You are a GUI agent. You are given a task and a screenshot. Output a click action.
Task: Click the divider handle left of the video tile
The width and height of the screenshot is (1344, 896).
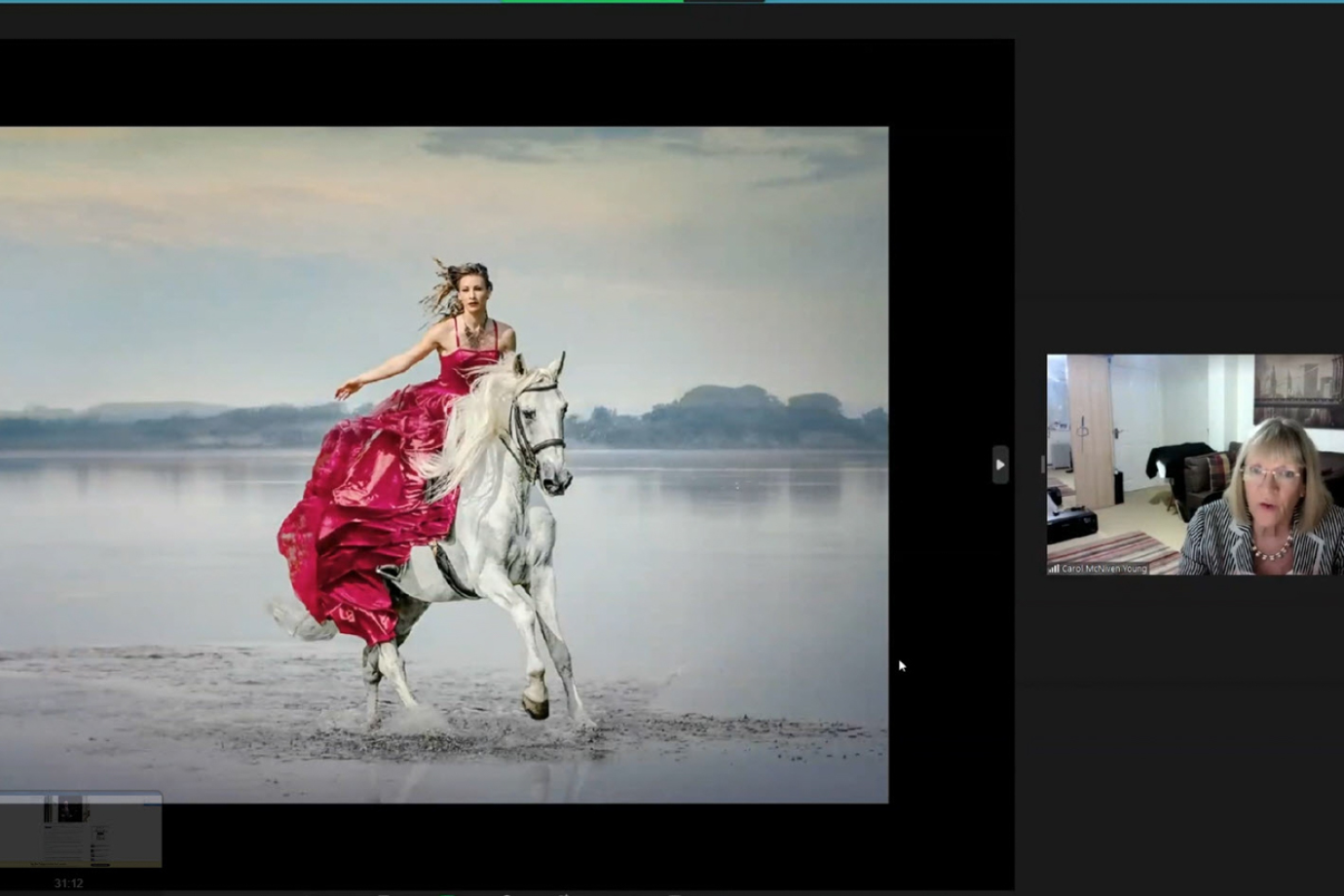tap(1042, 465)
